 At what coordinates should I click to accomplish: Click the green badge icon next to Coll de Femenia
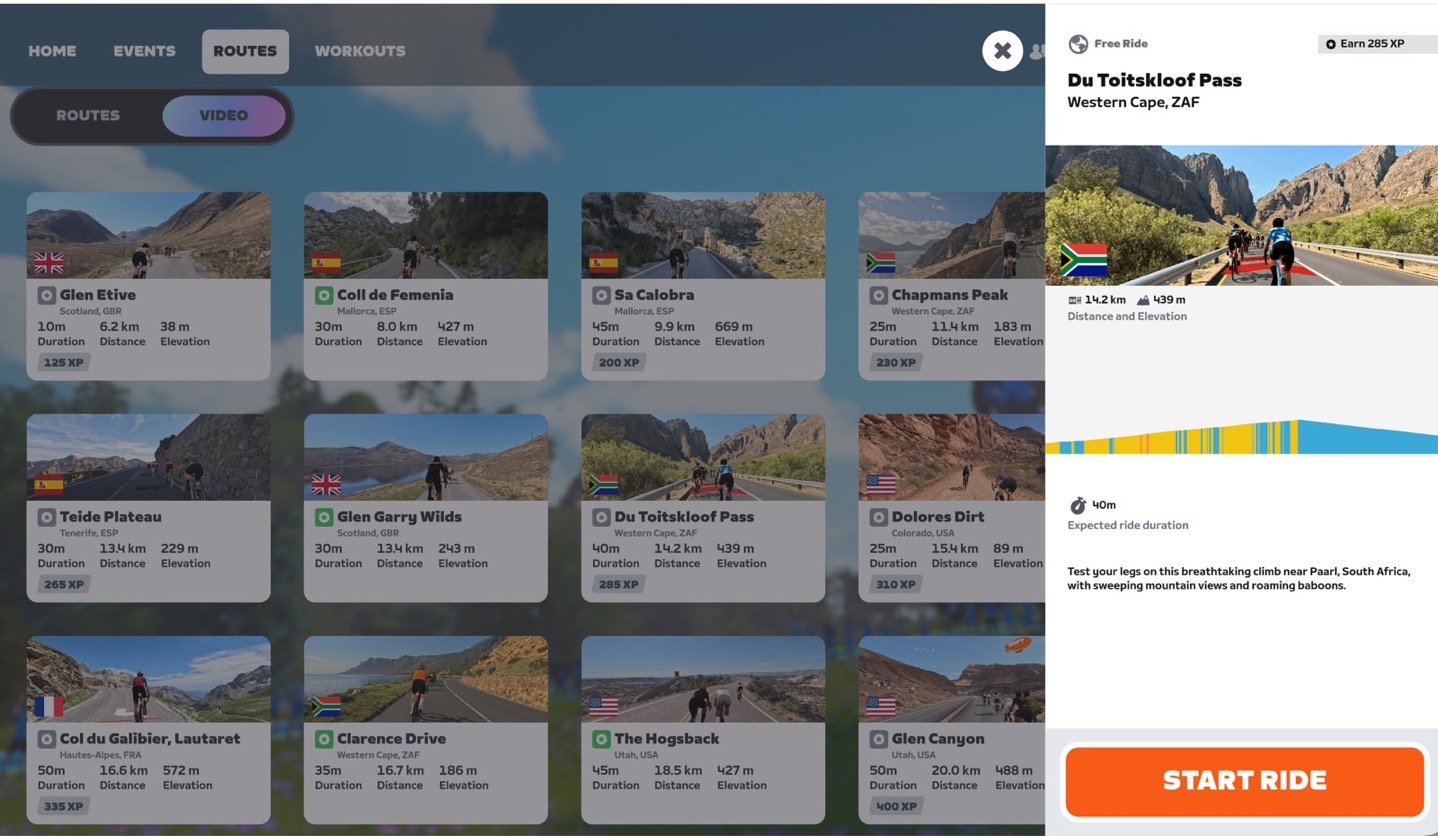(323, 295)
